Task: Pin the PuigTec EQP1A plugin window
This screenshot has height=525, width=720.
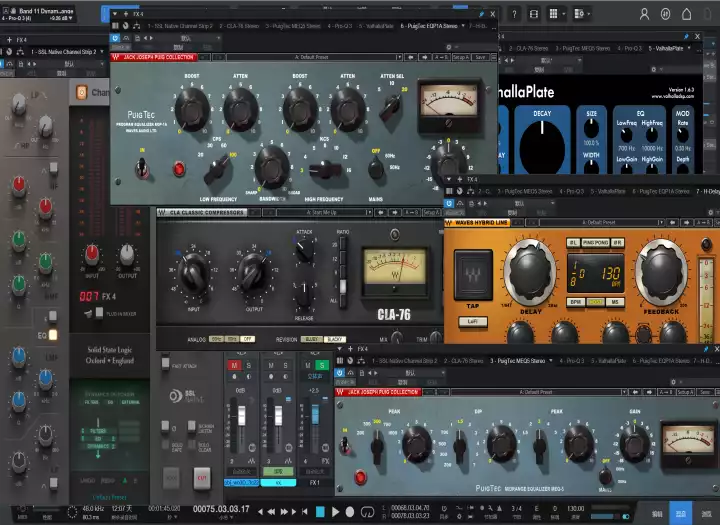Action: pos(481,14)
